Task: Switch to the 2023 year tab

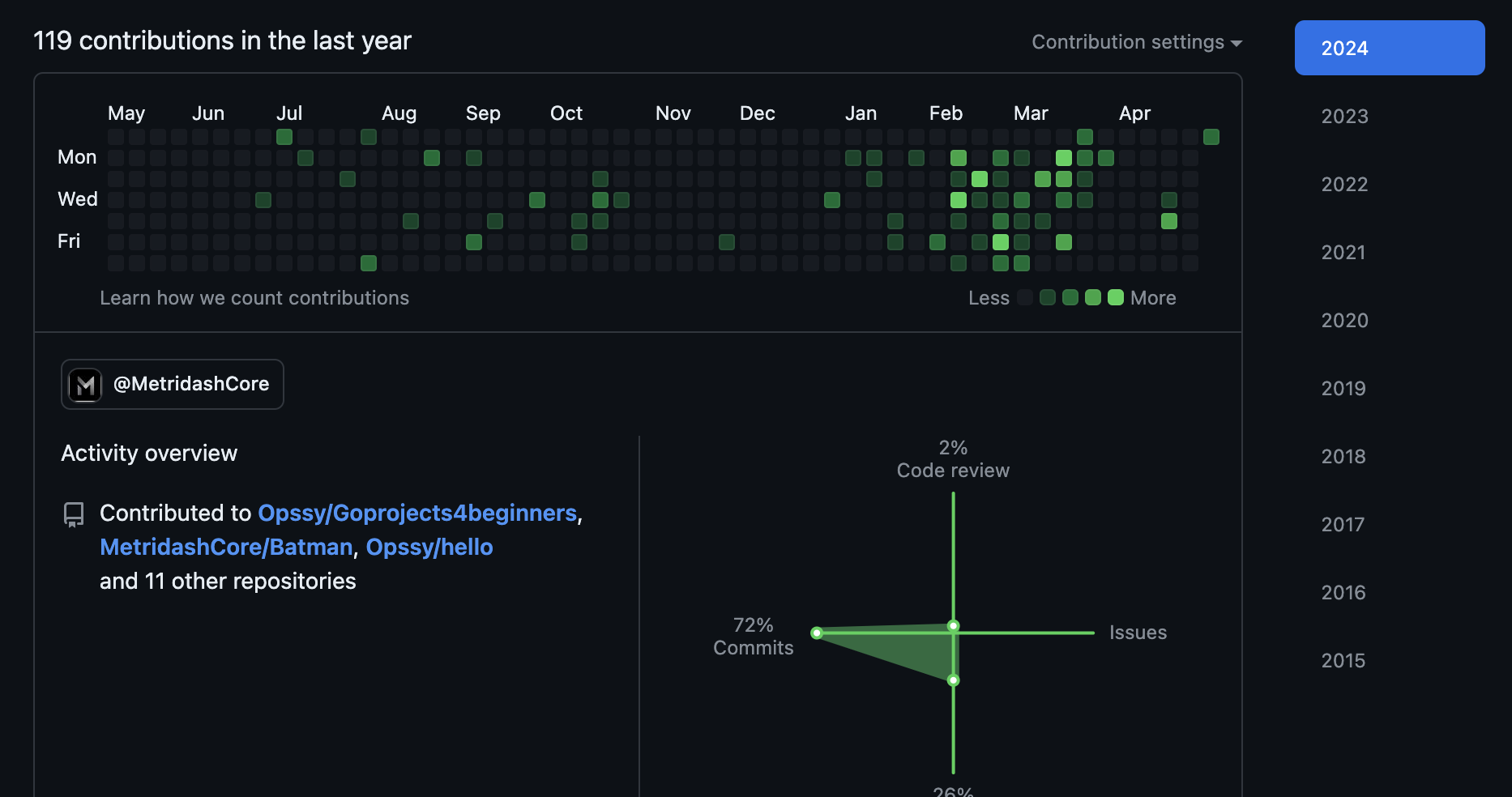Action: (1344, 117)
